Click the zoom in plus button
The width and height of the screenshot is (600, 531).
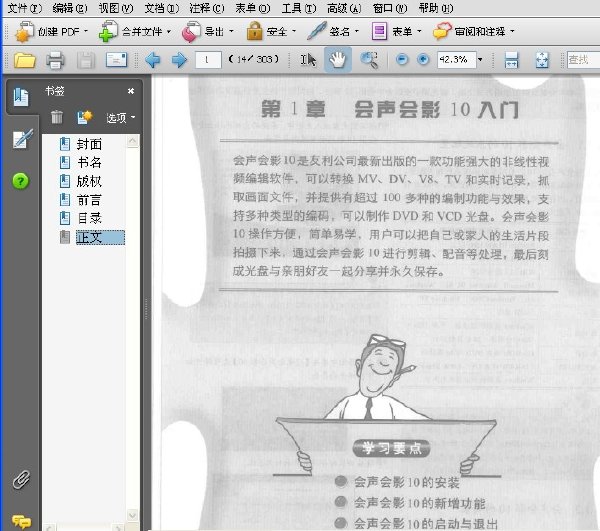(423, 60)
